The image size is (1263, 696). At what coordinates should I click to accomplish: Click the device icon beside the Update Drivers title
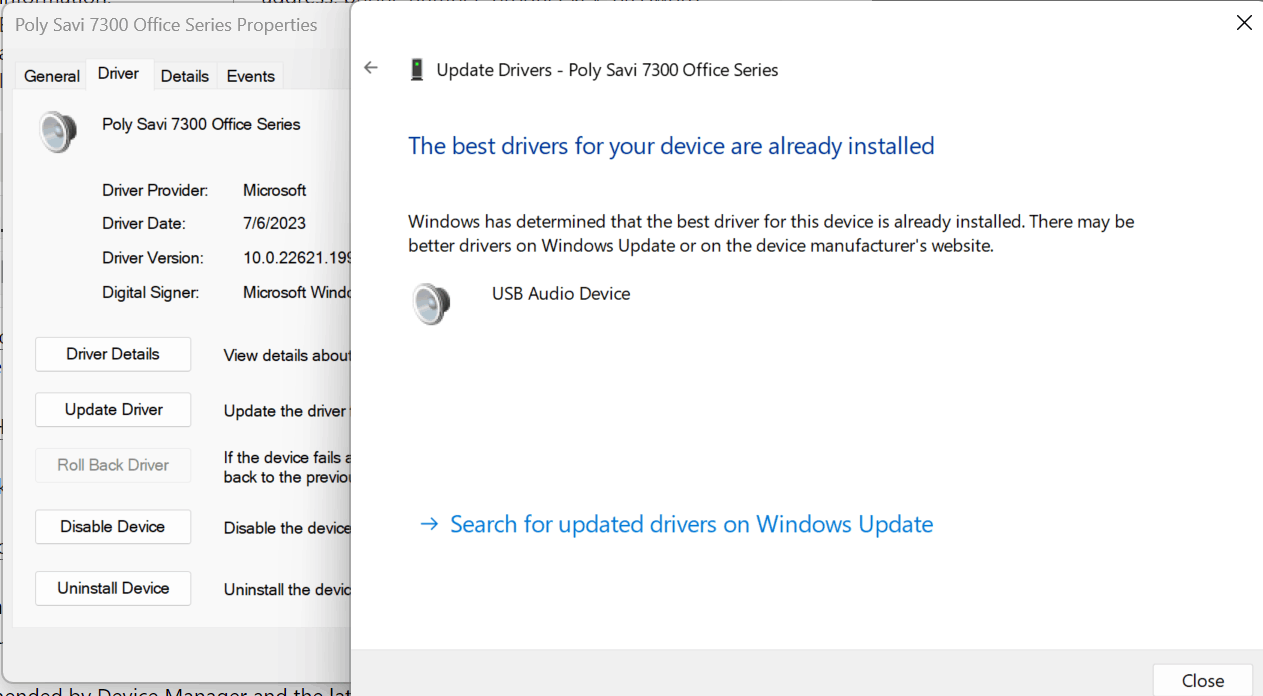coord(417,70)
